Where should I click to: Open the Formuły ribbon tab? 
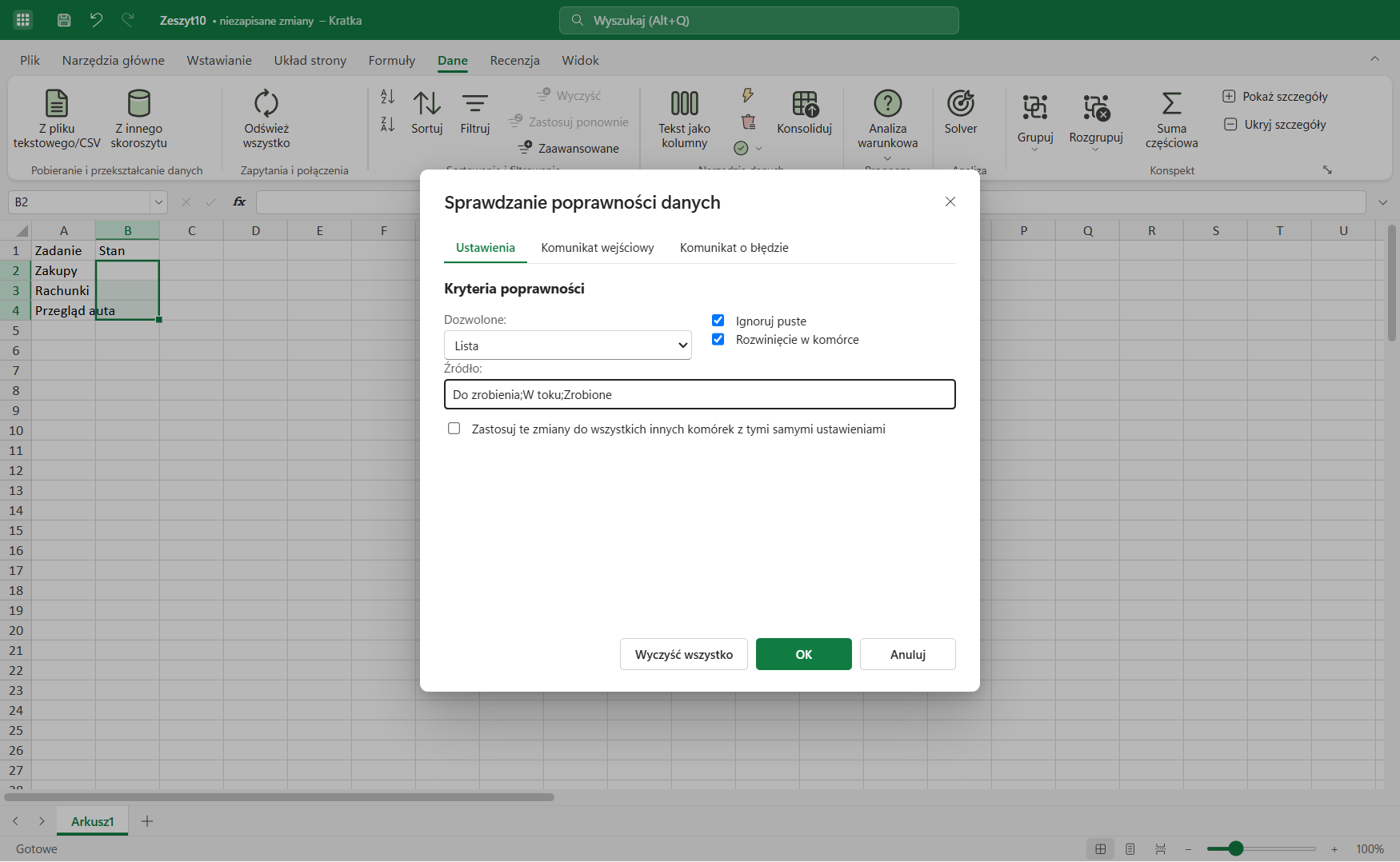pyautogui.click(x=392, y=60)
